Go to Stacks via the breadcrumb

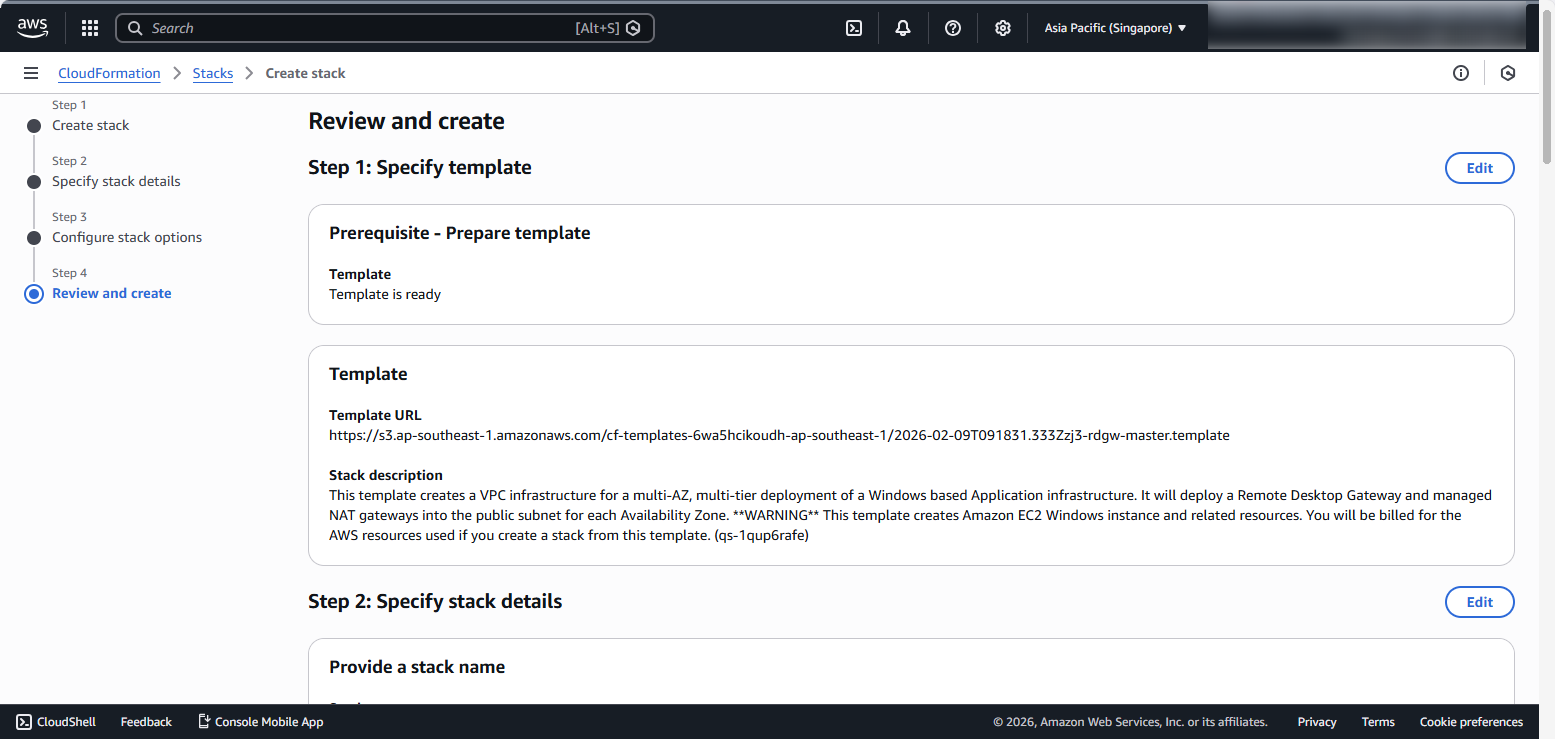click(213, 72)
